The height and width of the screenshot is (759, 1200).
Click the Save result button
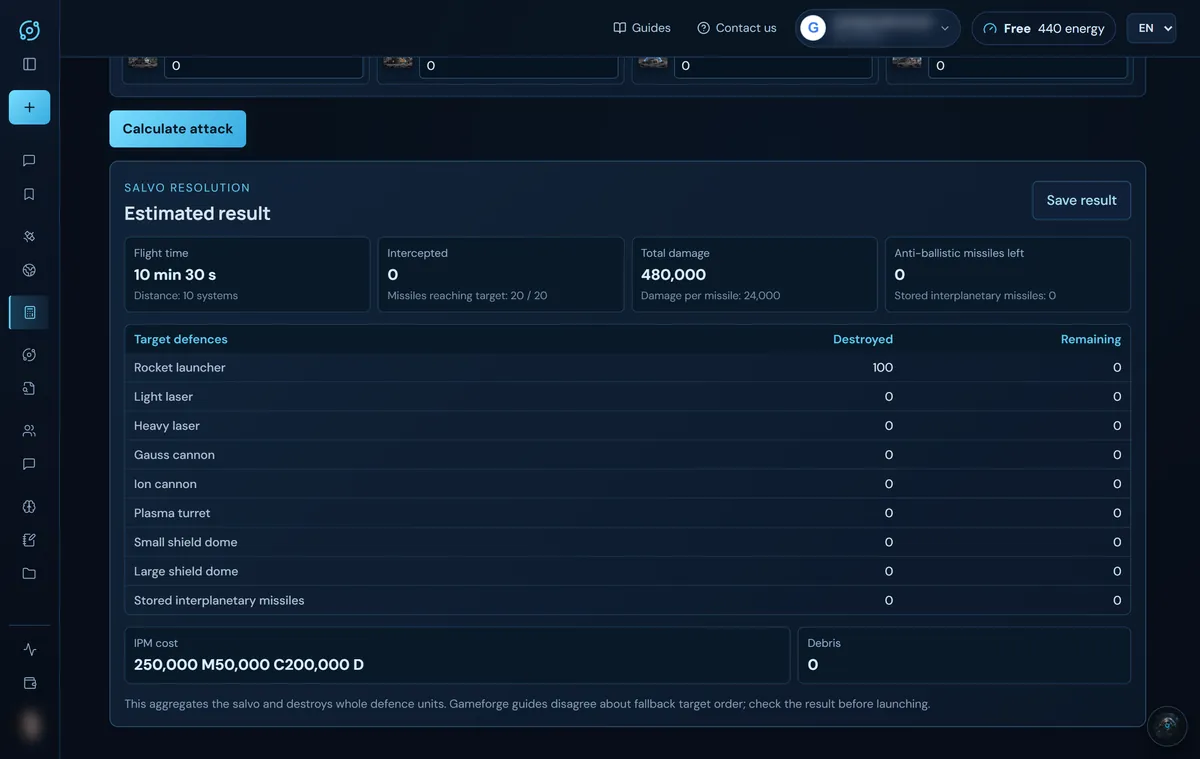coord(1081,200)
